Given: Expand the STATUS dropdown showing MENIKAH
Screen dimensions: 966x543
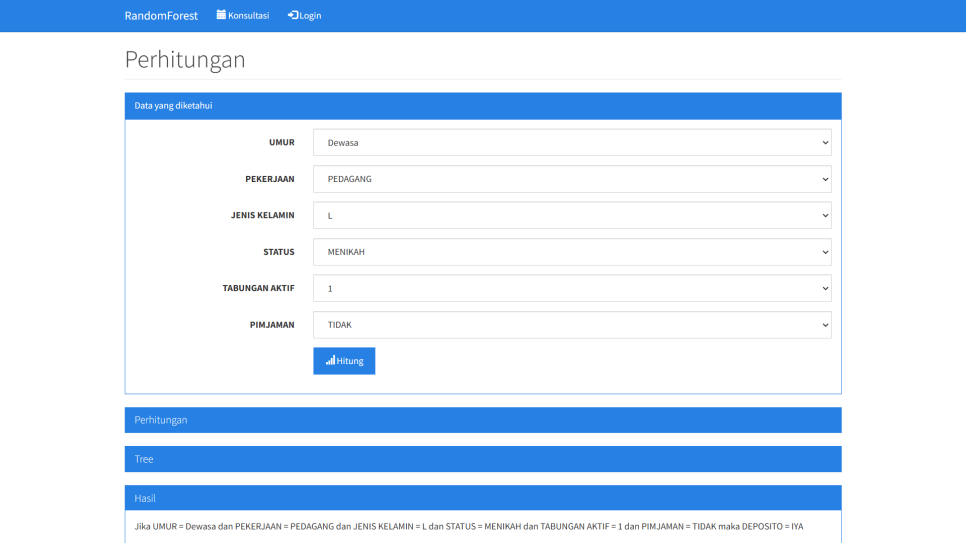Looking at the screenshot, I should [571, 252].
